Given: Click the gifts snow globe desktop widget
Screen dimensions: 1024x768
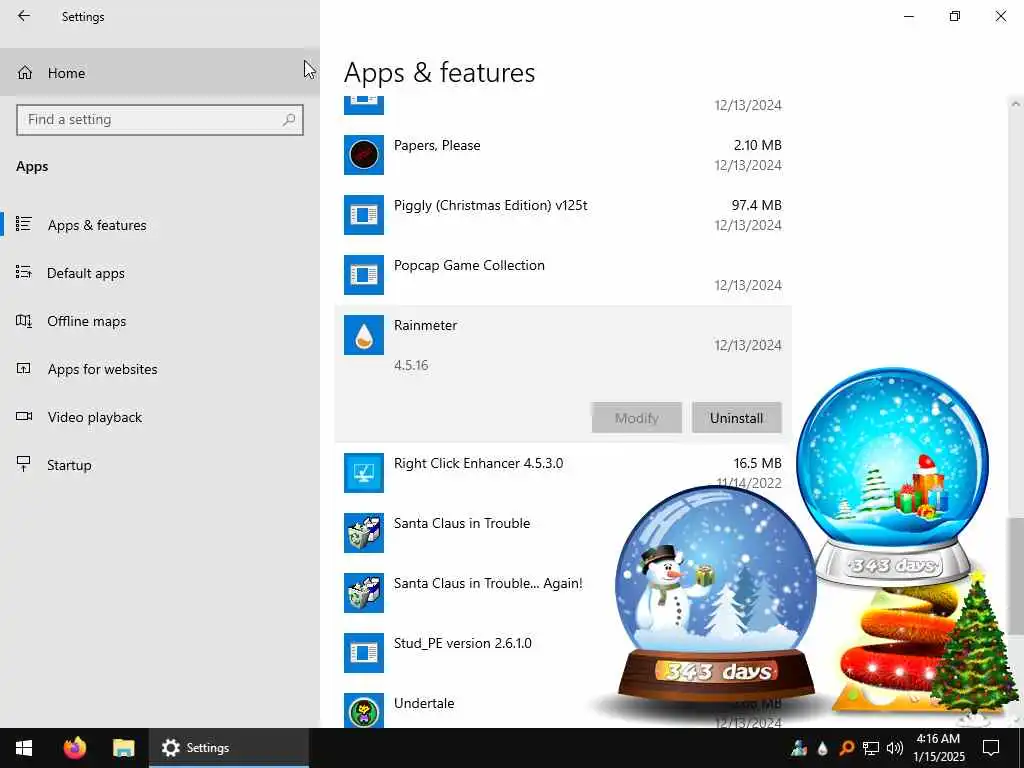Looking at the screenshot, I should click(x=892, y=475).
